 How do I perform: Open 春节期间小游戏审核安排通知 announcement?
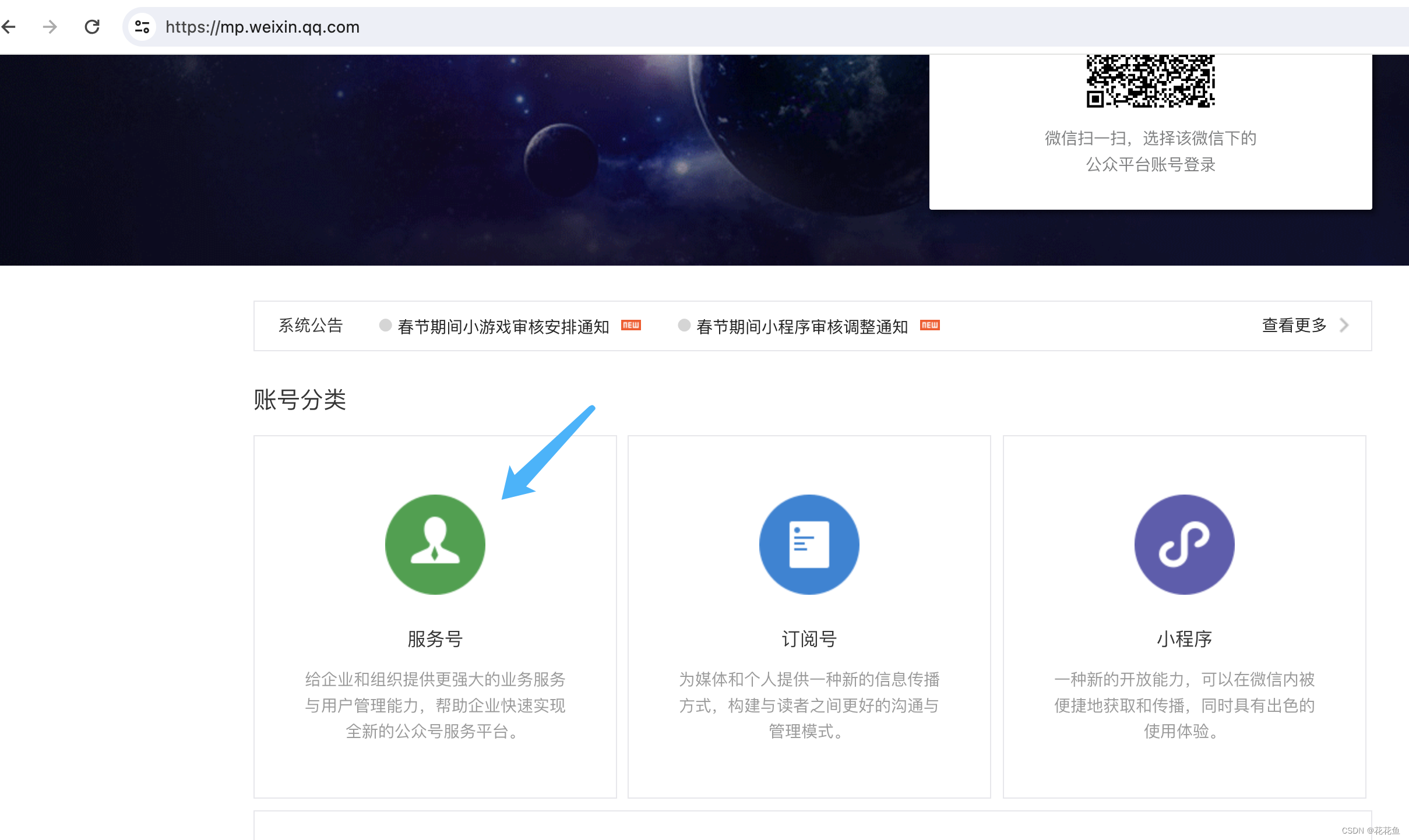[x=503, y=327]
